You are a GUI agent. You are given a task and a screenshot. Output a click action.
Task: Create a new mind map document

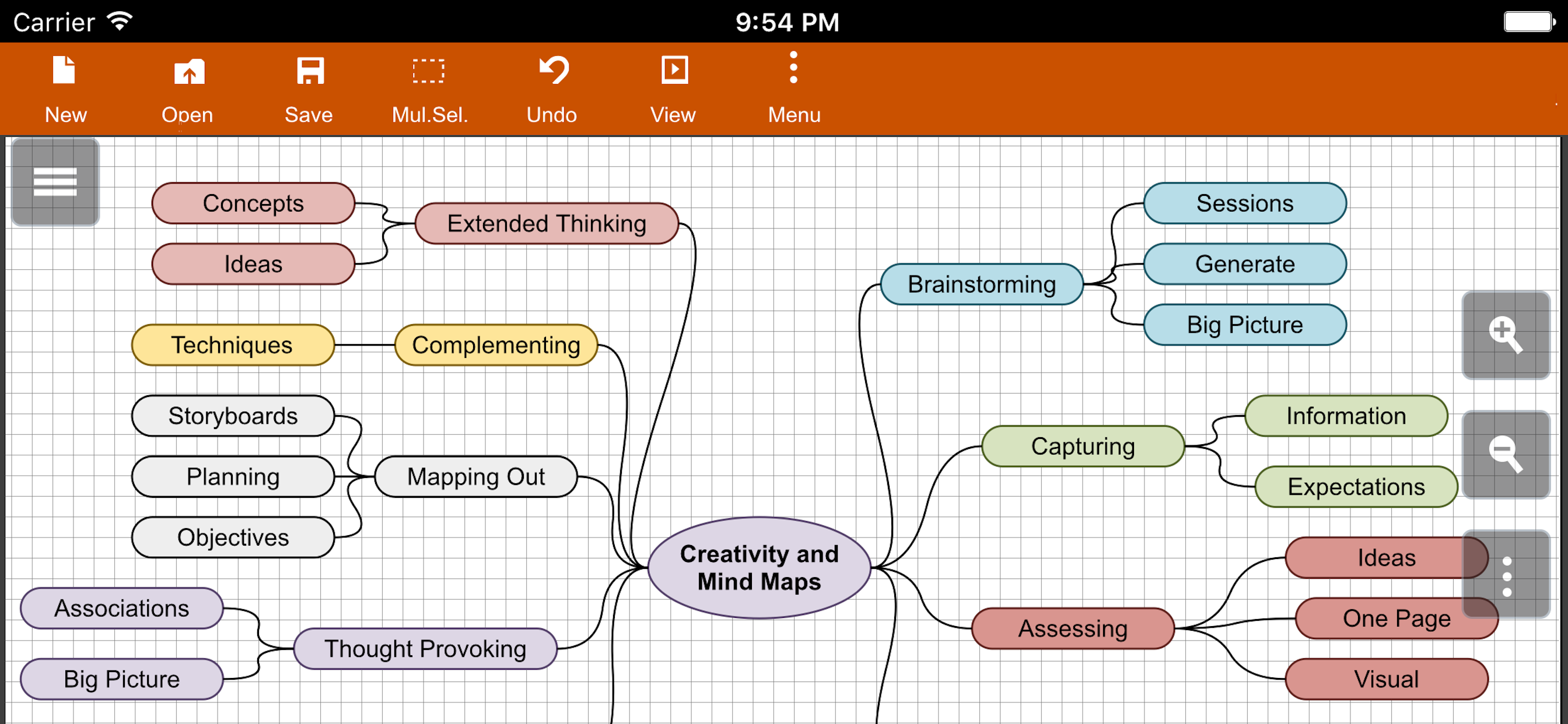65,87
